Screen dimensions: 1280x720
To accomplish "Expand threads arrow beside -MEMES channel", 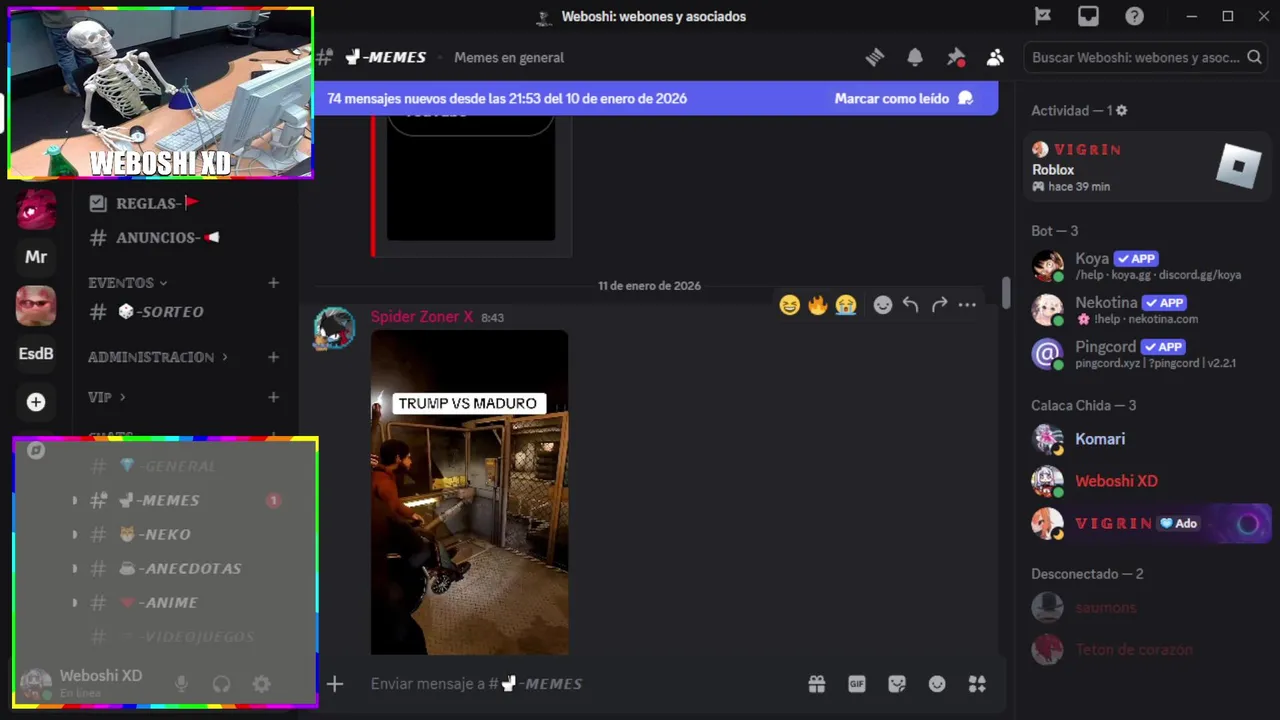I will pos(75,500).
